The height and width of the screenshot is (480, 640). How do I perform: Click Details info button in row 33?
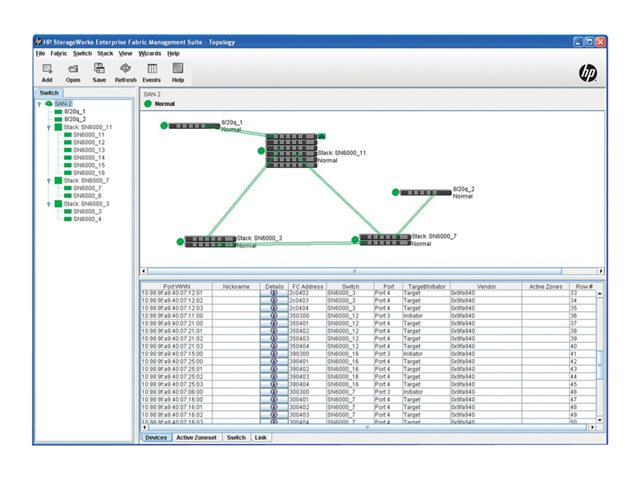274,293
